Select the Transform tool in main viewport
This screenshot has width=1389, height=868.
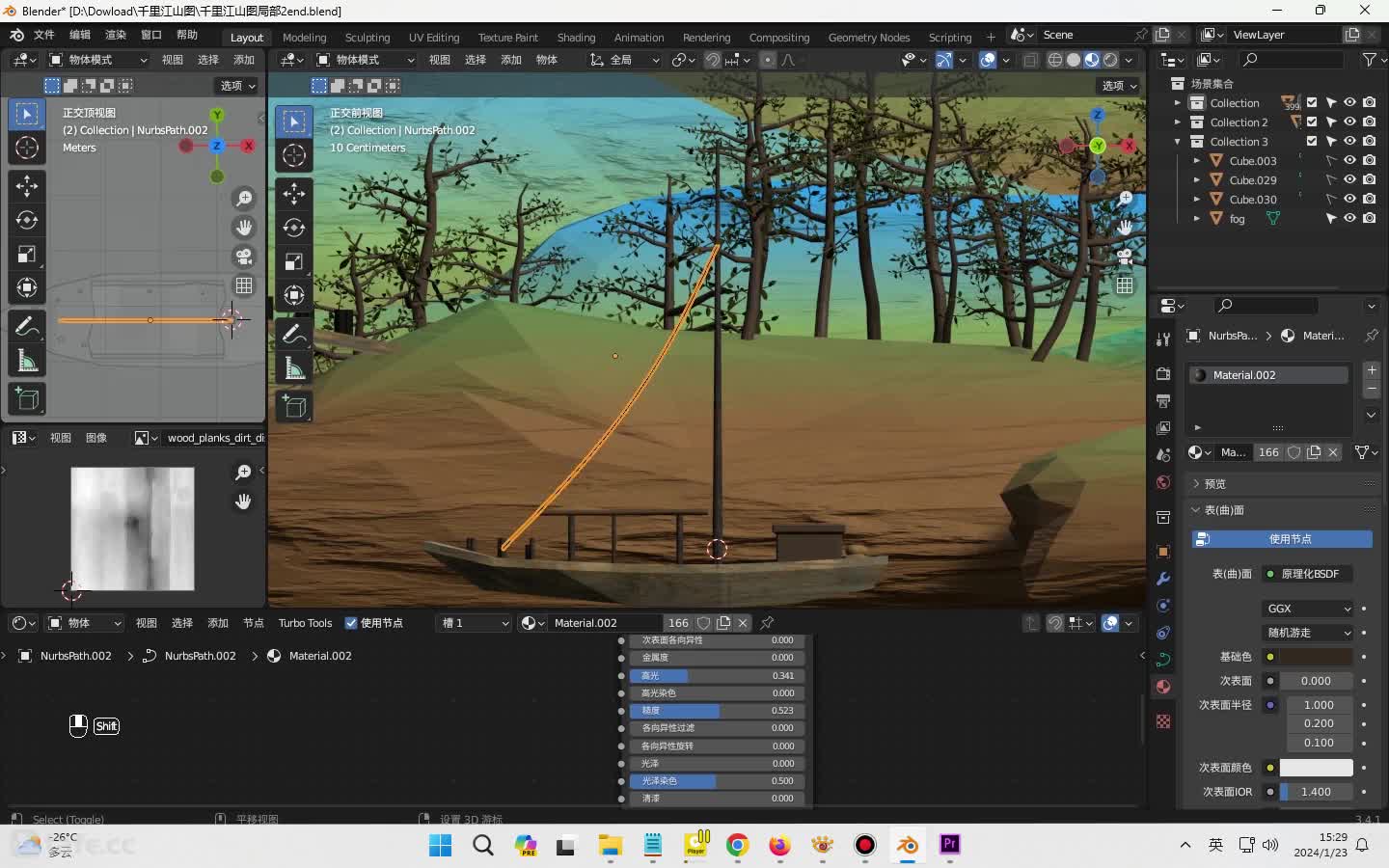[294, 295]
